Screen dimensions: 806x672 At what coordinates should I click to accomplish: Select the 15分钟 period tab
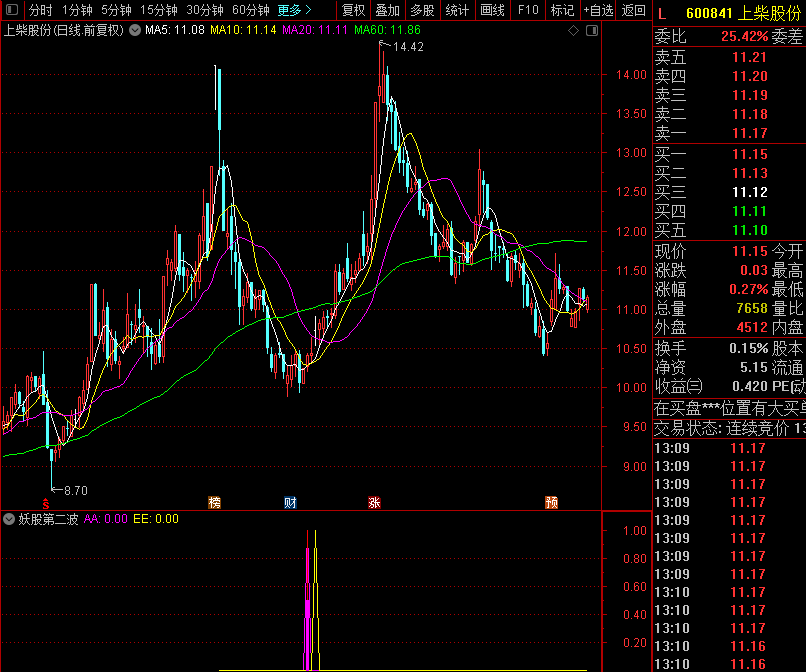pos(159,10)
